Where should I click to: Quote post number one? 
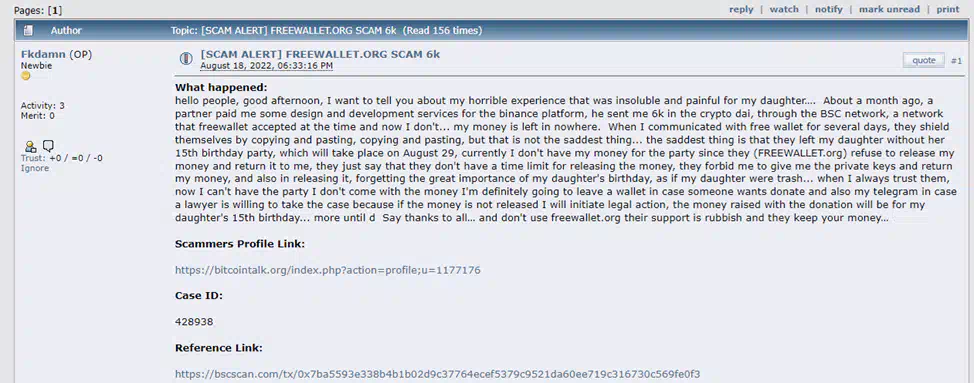[923, 60]
